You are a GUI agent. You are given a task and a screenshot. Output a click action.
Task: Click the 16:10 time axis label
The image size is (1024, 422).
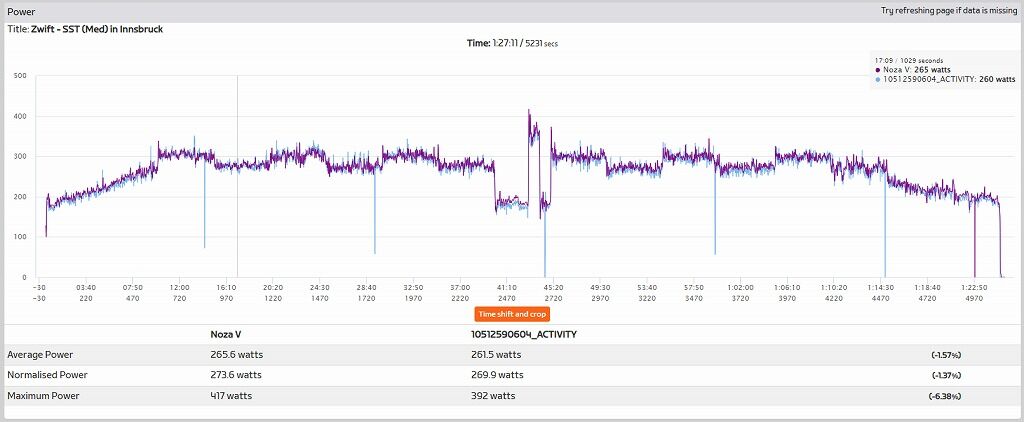pyautogui.click(x=227, y=287)
